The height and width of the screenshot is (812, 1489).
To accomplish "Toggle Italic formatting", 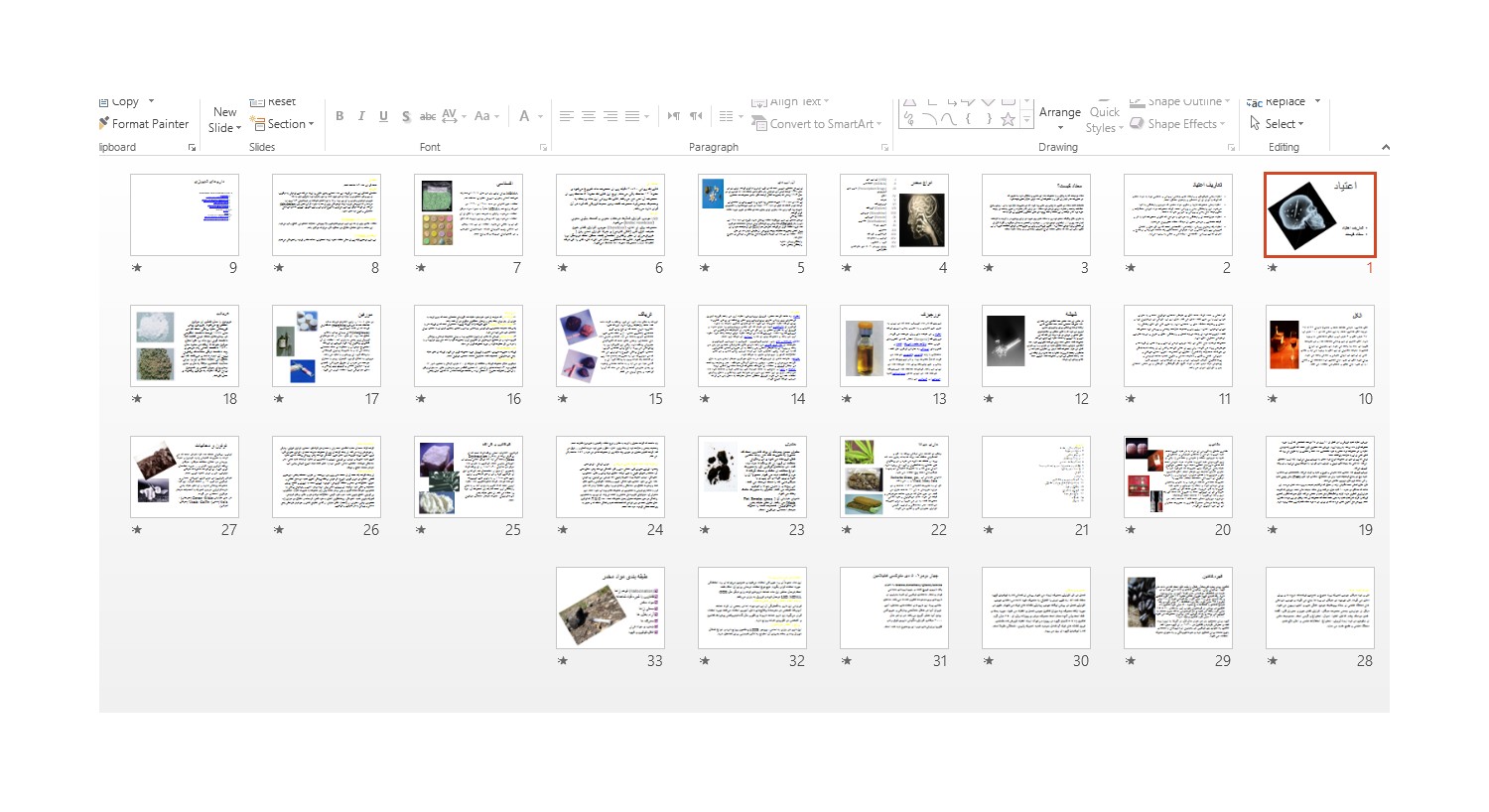I will point(361,116).
